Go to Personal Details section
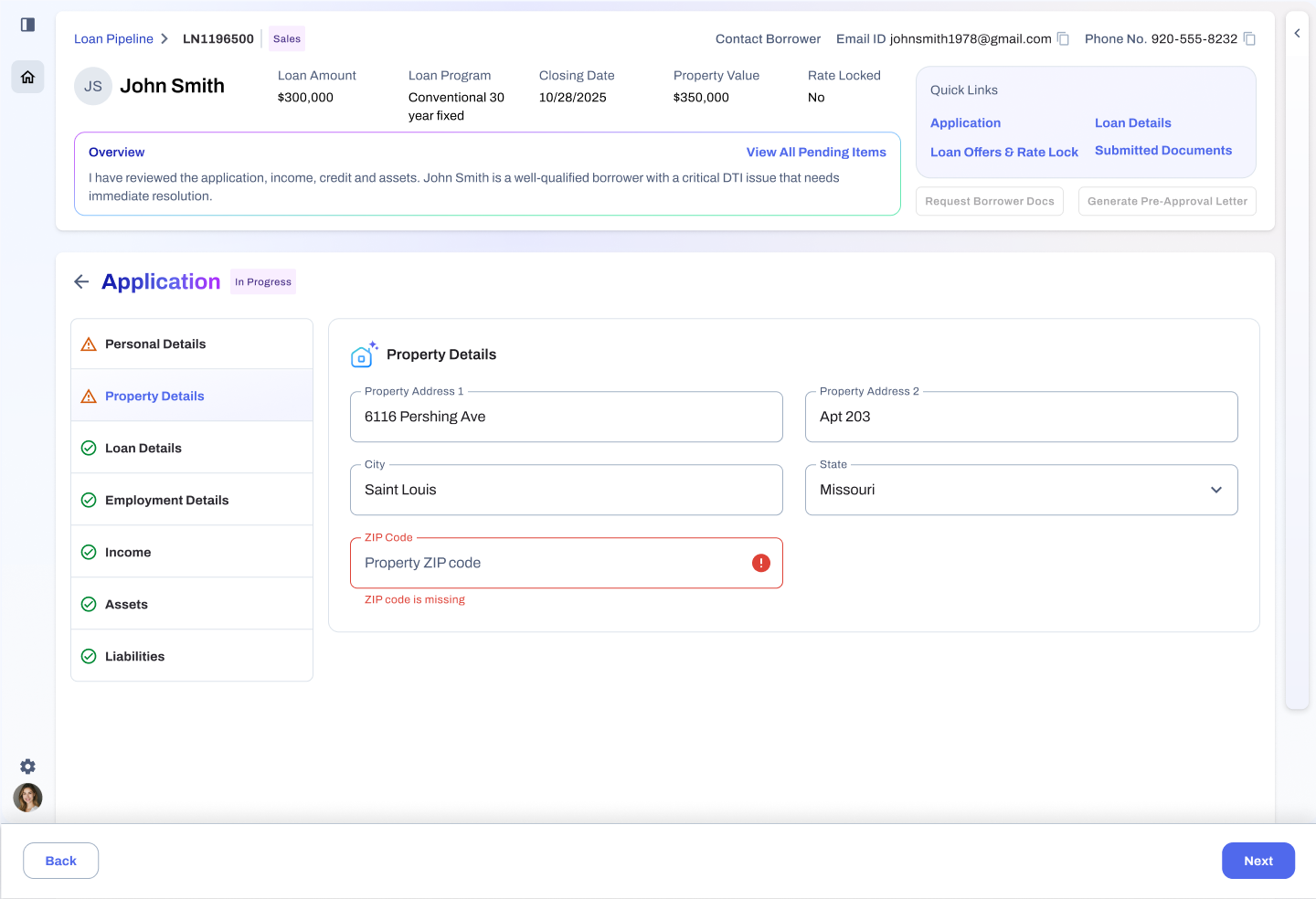 [x=192, y=344]
